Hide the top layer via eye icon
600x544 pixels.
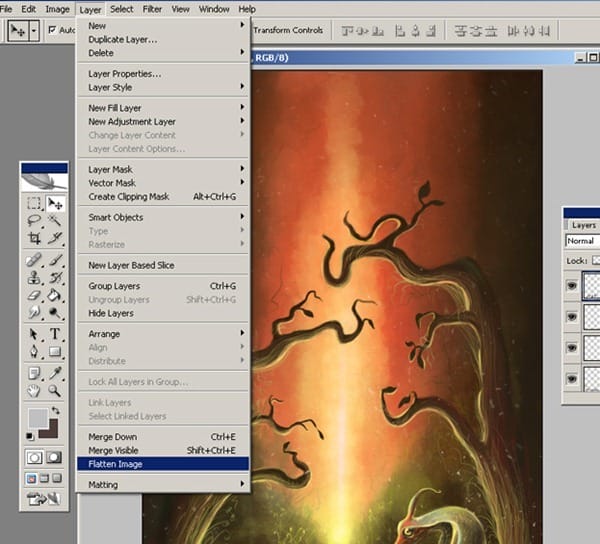(572, 284)
